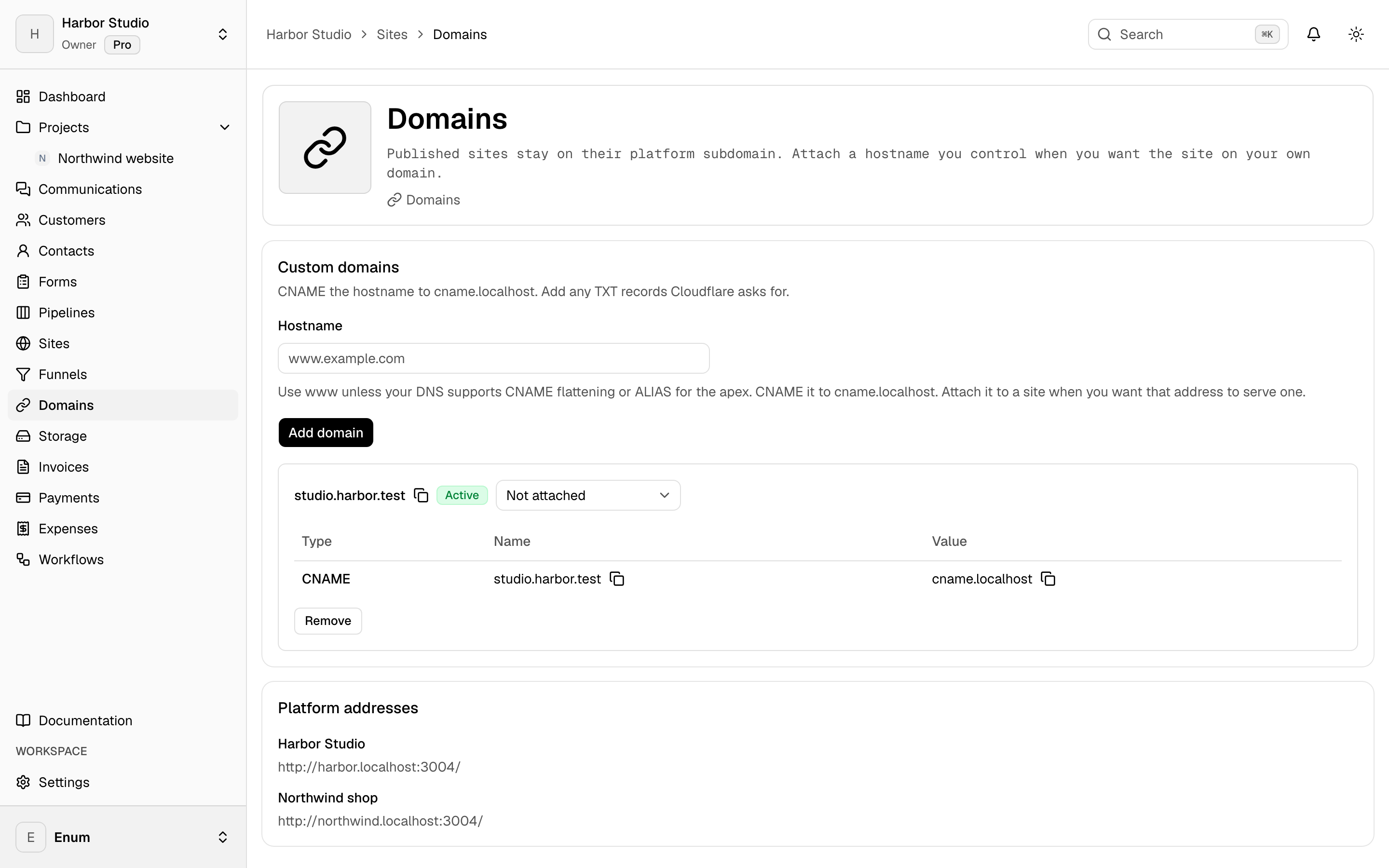Image resolution: width=1389 pixels, height=868 pixels.
Task: Click the CNAME type cell
Action: click(326, 579)
